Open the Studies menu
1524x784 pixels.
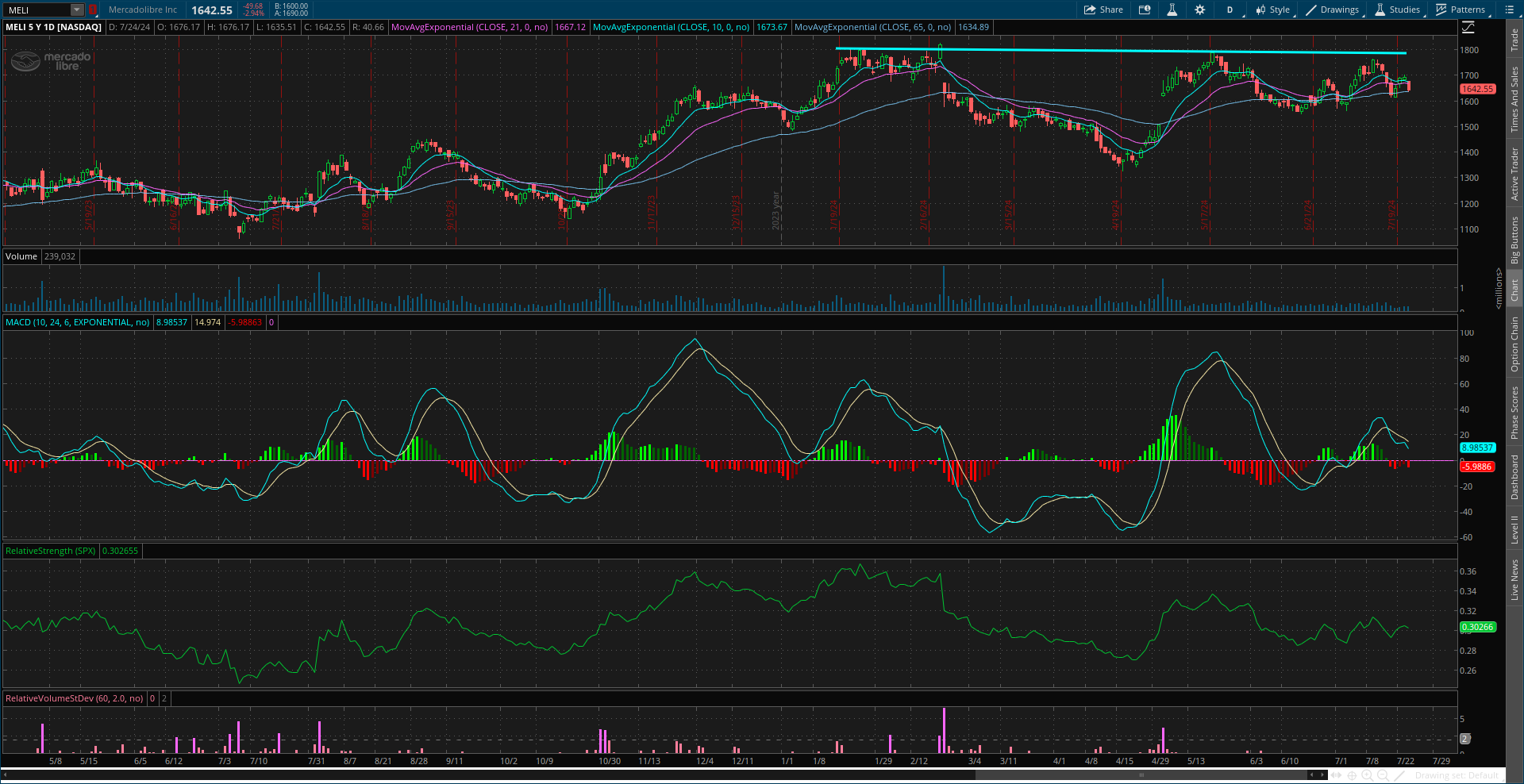coord(1398,10)
